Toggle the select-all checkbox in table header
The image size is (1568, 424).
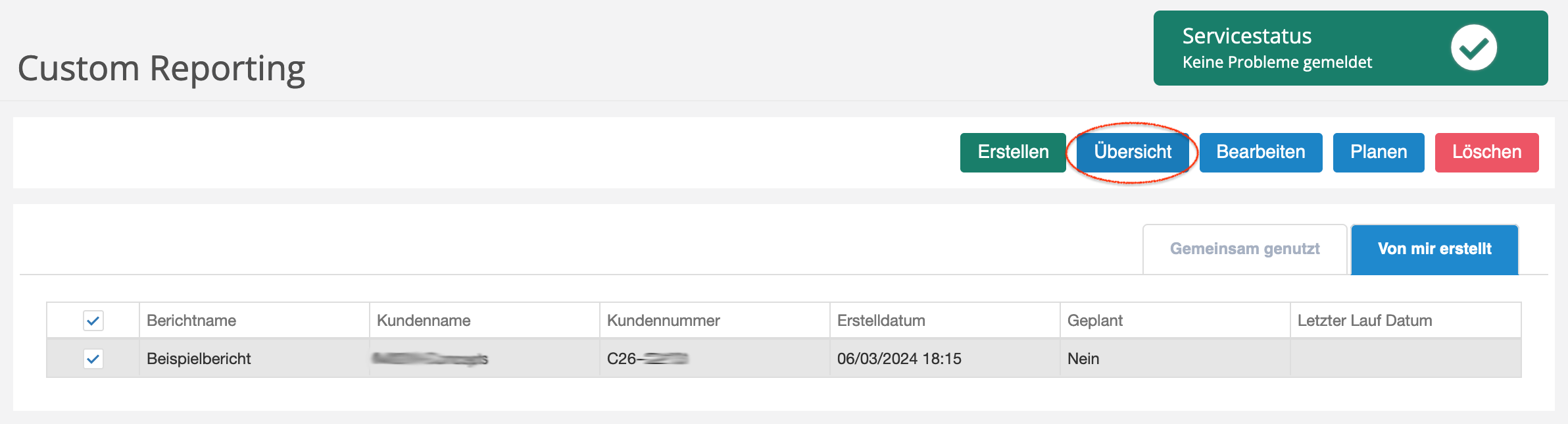[93, 321]
